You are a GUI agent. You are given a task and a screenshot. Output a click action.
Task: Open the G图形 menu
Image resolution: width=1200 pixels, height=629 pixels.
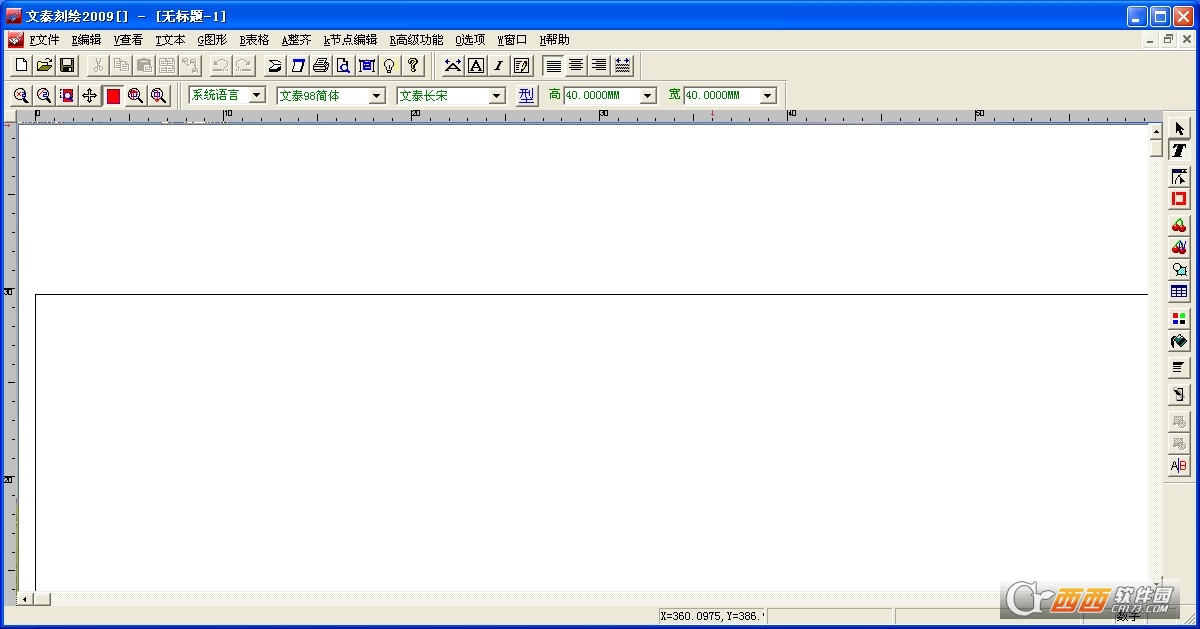(212, 40)
